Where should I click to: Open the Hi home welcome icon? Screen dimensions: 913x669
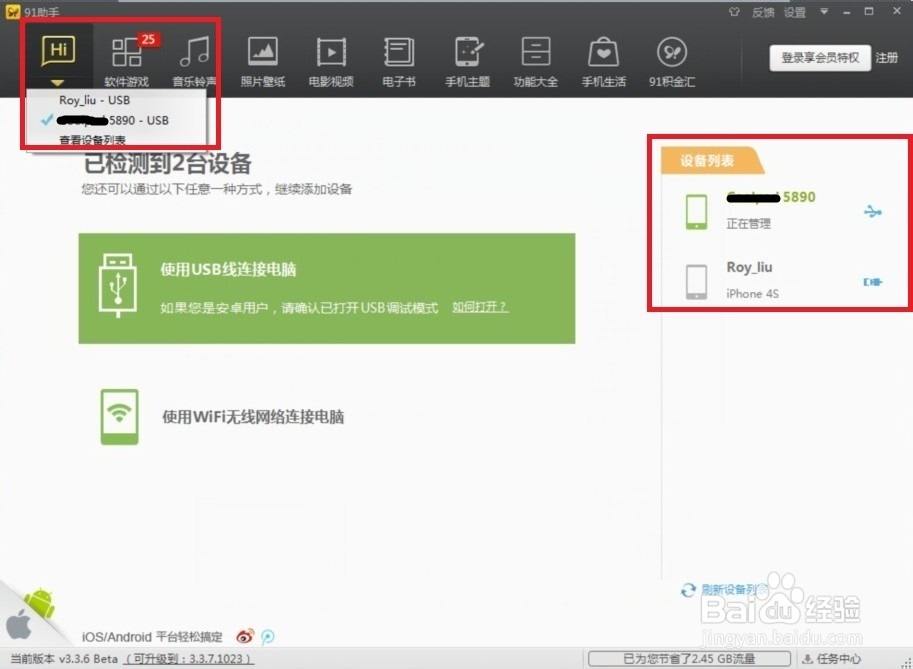pos(58,51)
